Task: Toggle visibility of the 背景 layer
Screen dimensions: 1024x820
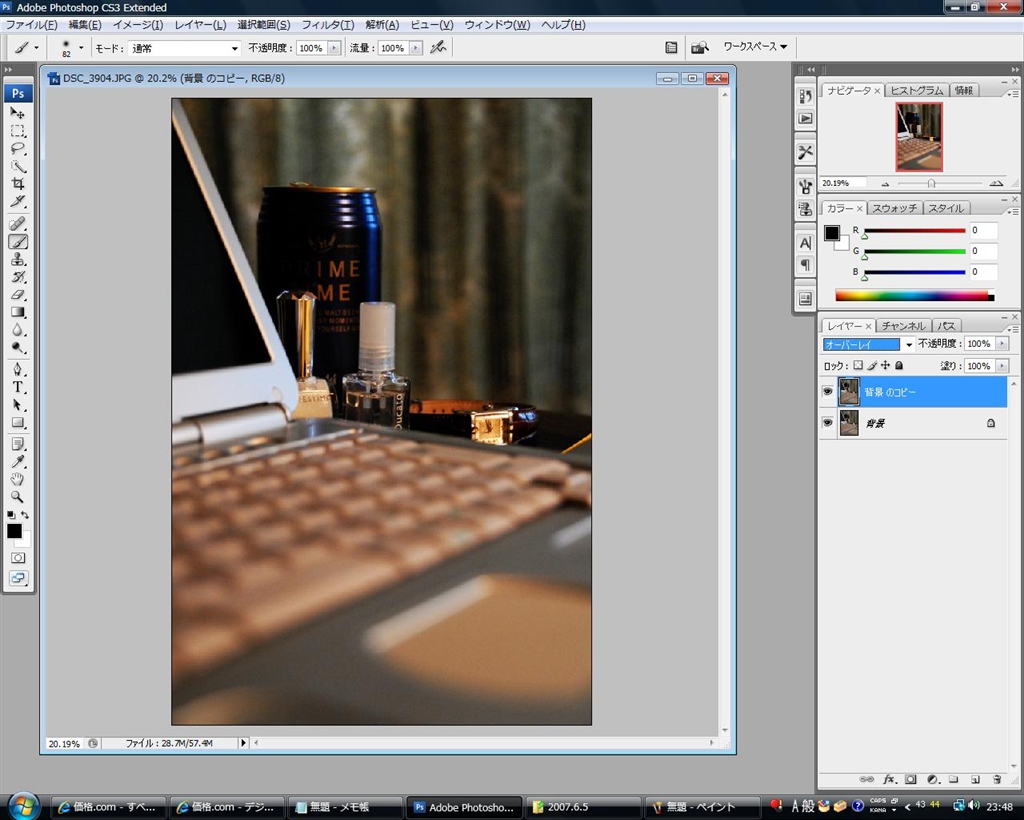Action: click(x=827, y=423)
